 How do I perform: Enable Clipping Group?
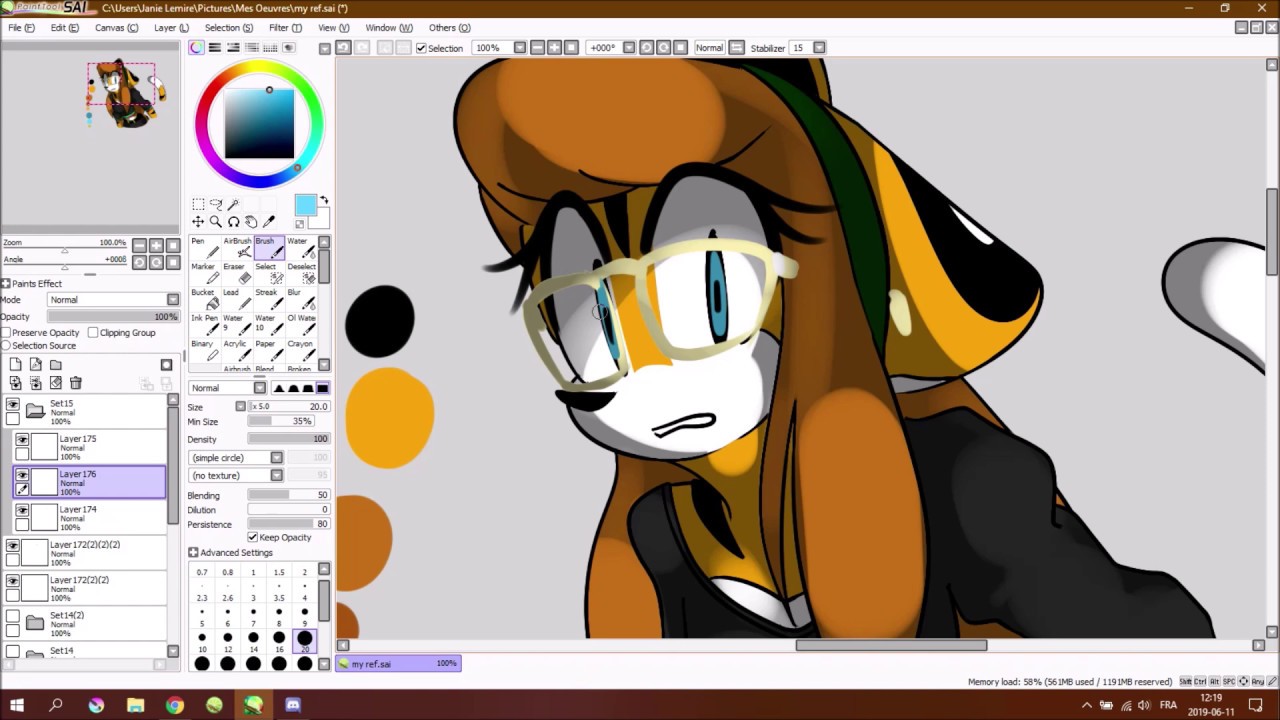point(93,333)
